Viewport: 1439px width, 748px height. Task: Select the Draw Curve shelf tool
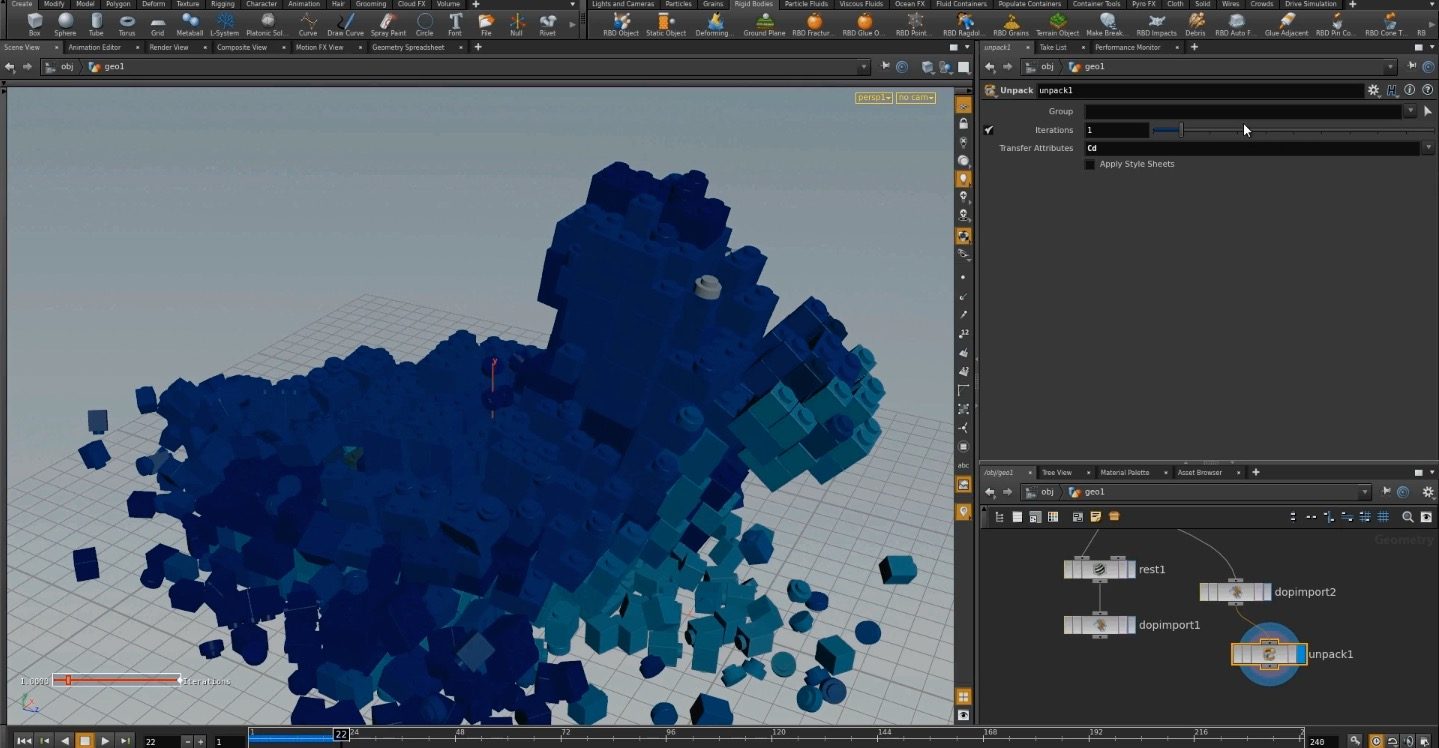[346, 24]
